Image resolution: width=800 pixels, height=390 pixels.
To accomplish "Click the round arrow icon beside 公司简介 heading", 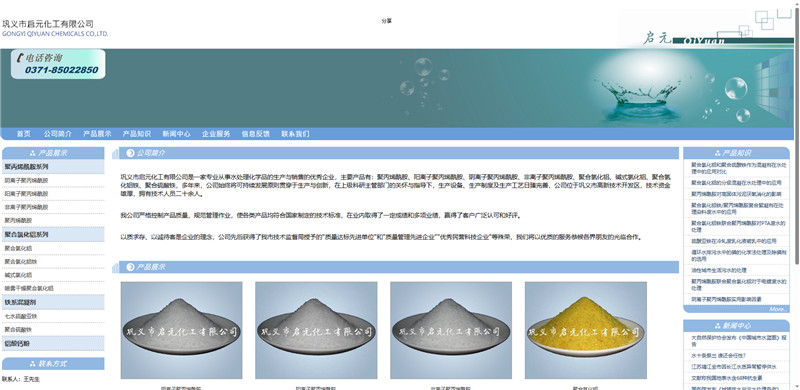I will point(131,153).
